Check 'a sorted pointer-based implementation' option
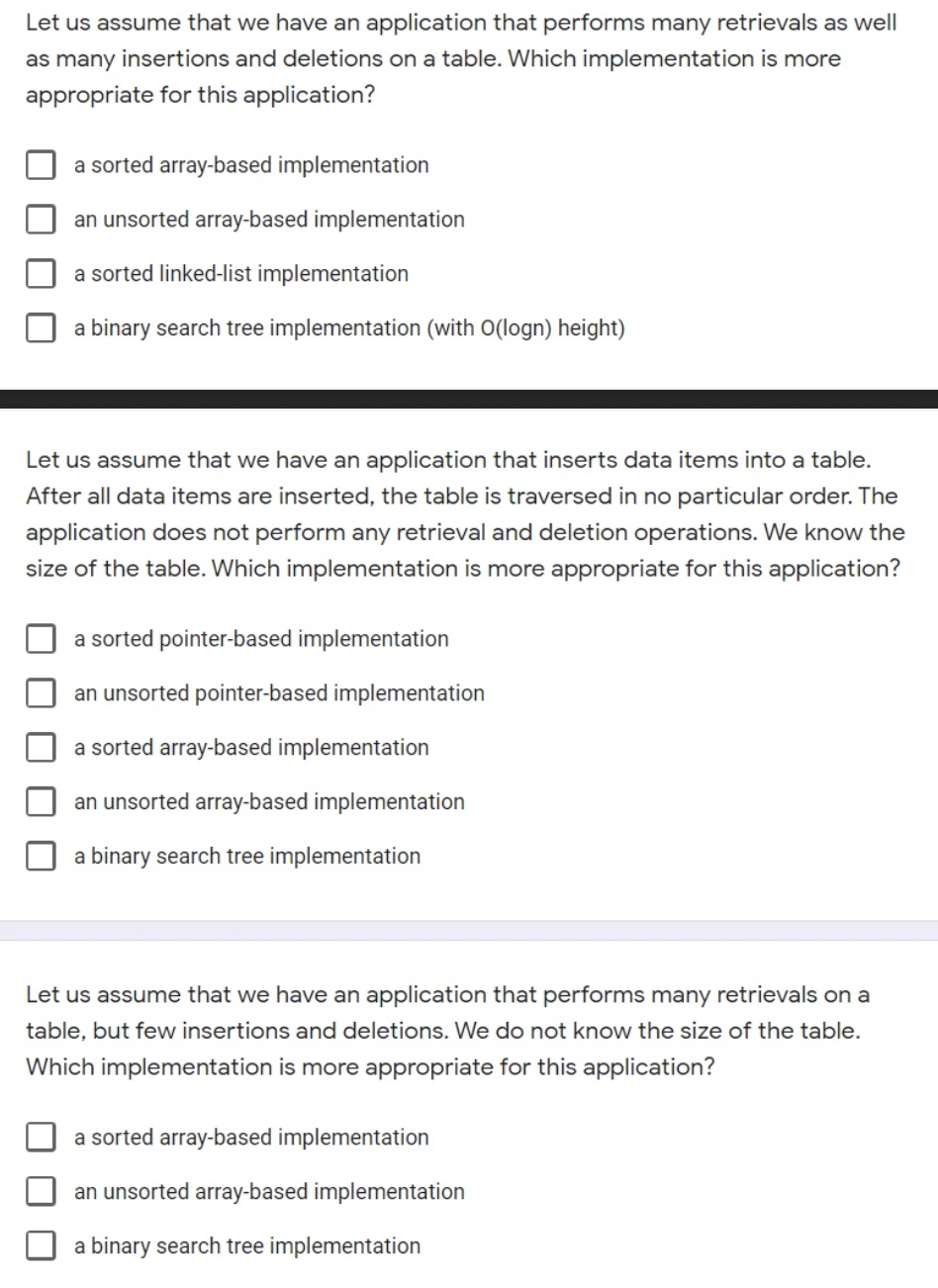The width and height of the screenshot is (938, 1288). (x=40, y=639)
